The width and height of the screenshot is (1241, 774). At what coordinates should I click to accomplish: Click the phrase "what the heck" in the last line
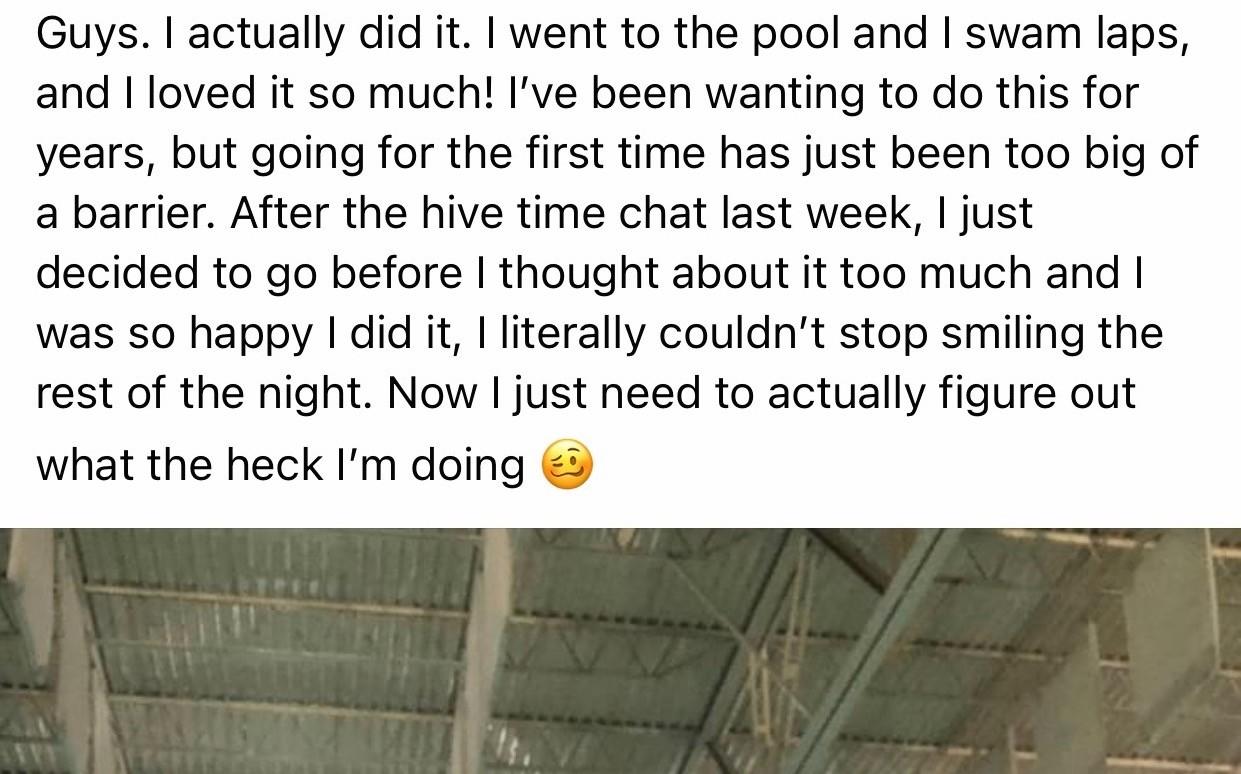click(179, 467)
